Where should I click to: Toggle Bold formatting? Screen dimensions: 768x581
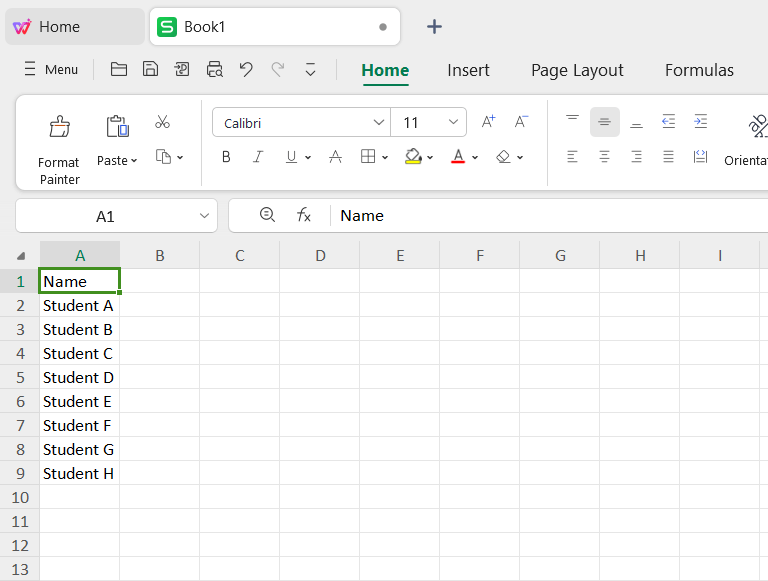point(226,157)
